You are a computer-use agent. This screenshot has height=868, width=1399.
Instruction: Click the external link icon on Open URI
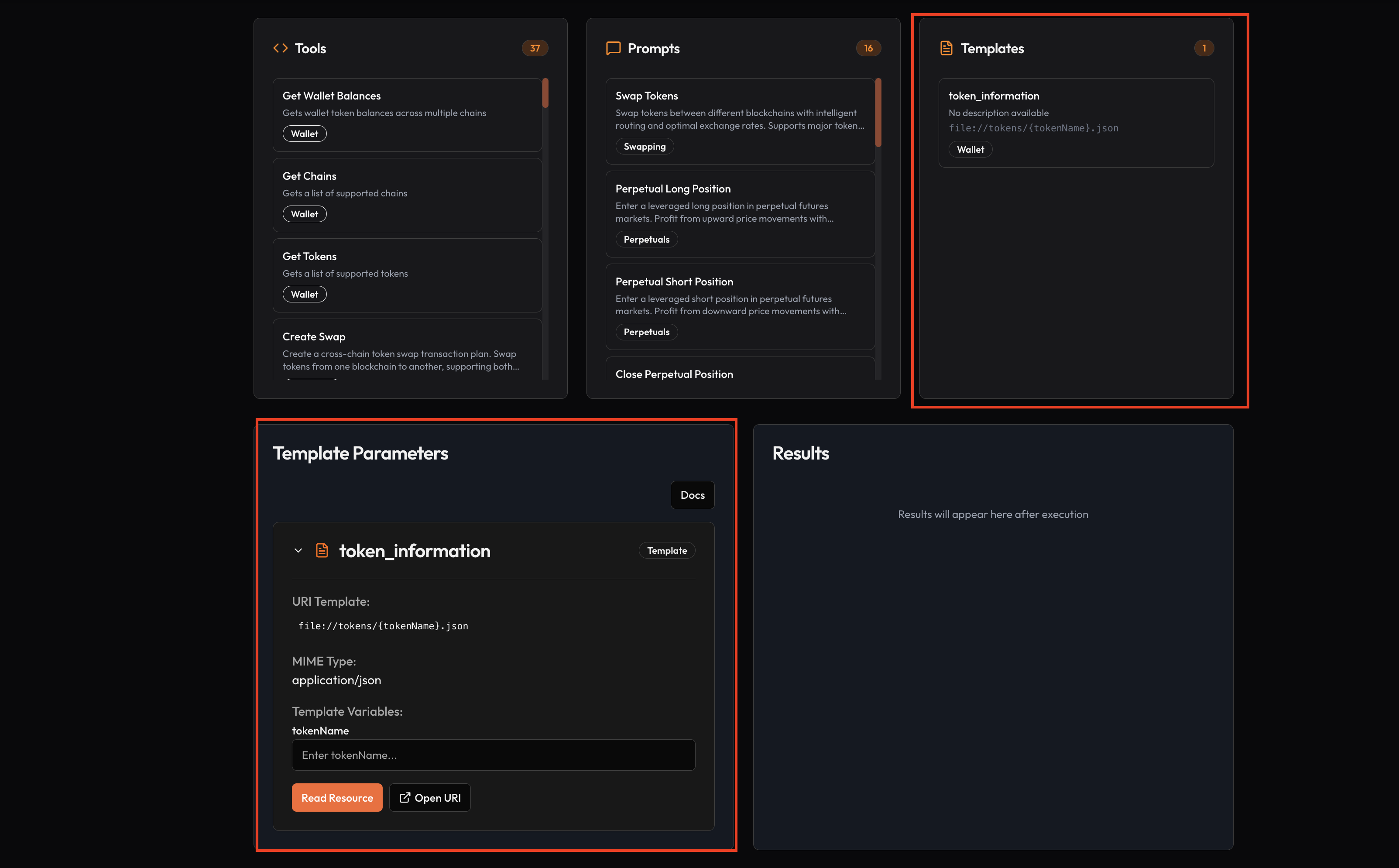[x=405, y=797]
